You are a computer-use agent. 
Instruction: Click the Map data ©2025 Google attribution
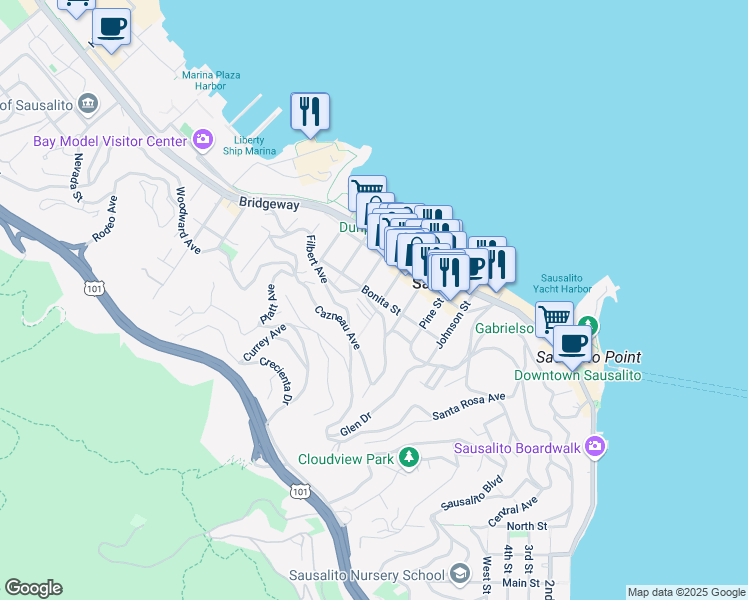tap(686, 593)
